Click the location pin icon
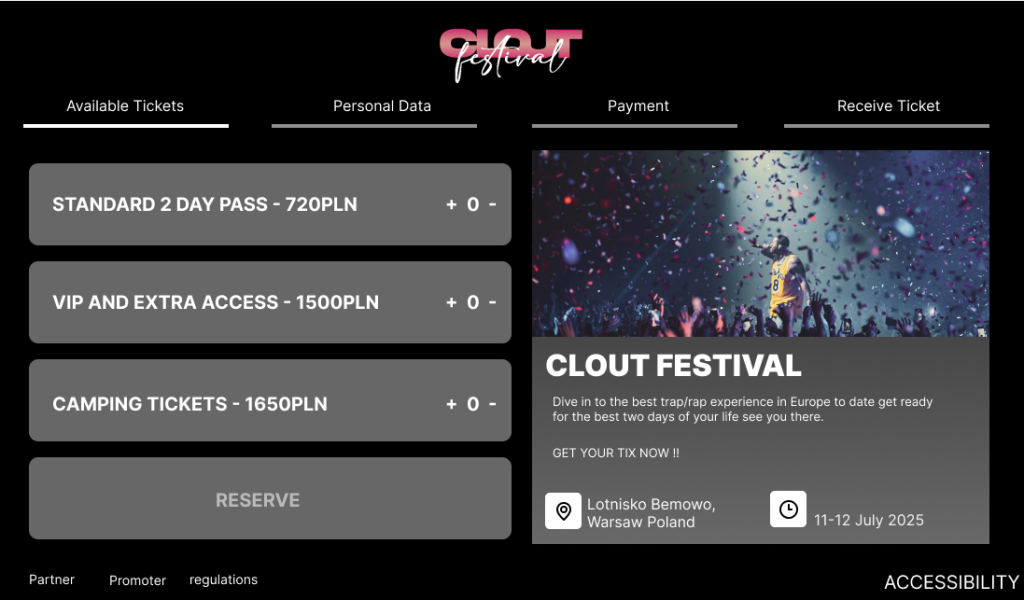The height and width of the screenshot is (600, 1024). [x=563, y=511]
